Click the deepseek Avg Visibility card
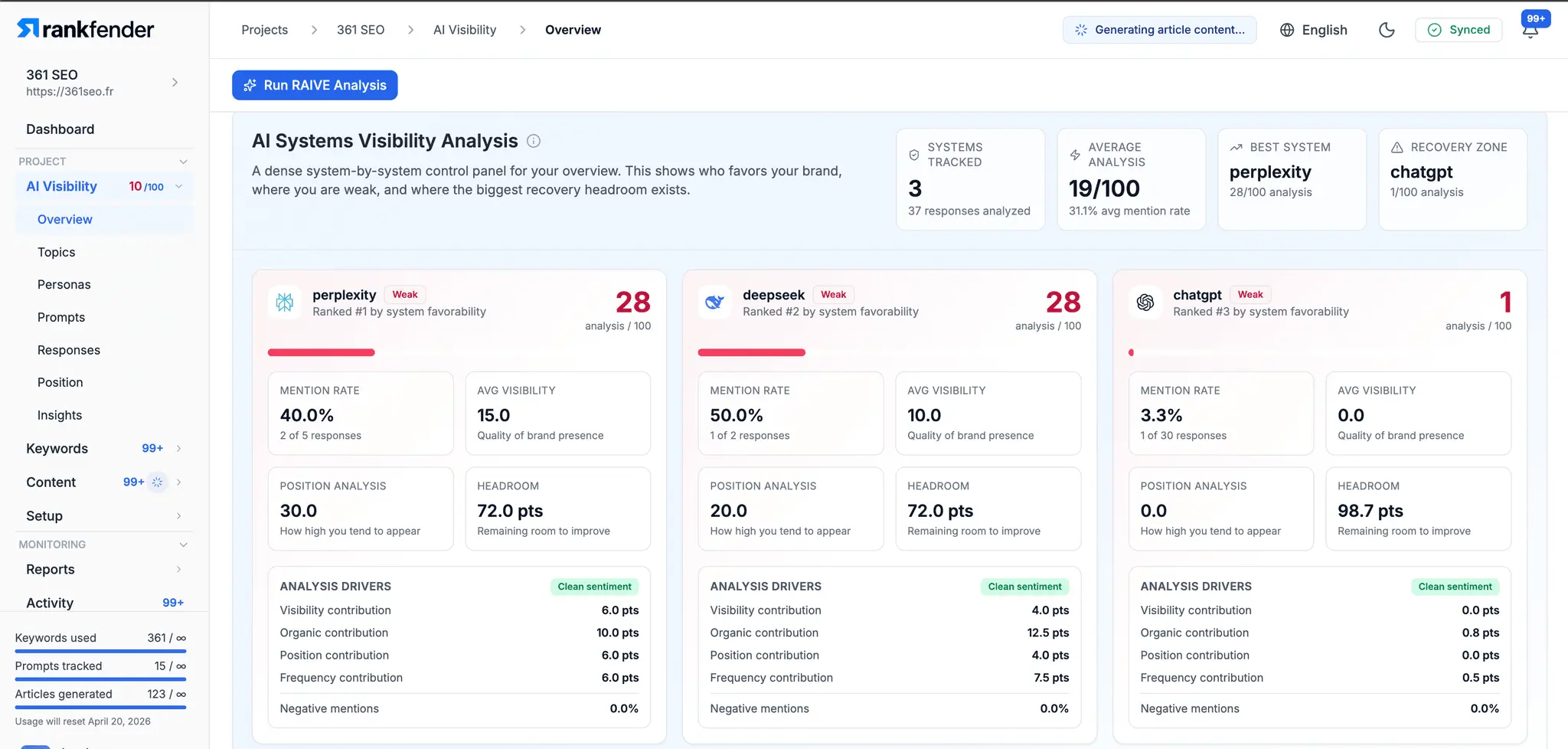The height and width of the screenshot is (749, 1568). [988, 414]
